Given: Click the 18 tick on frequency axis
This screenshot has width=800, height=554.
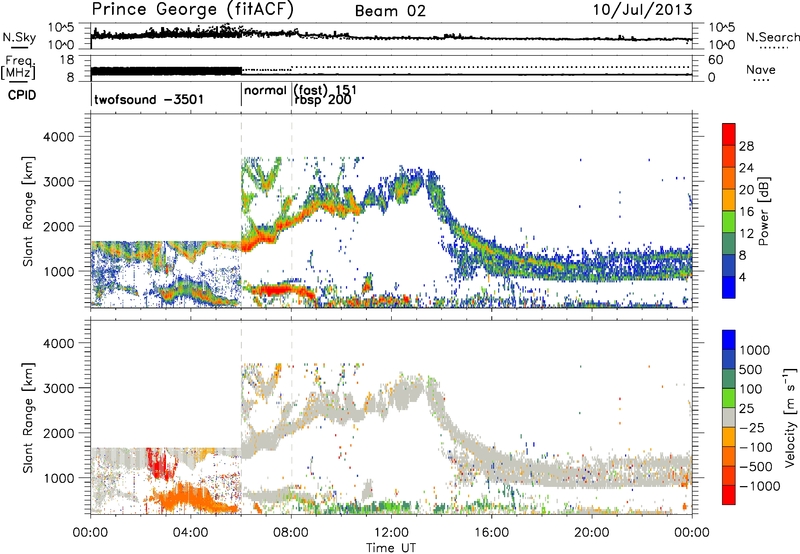Looking at the screenshot, I should [67, 60].
